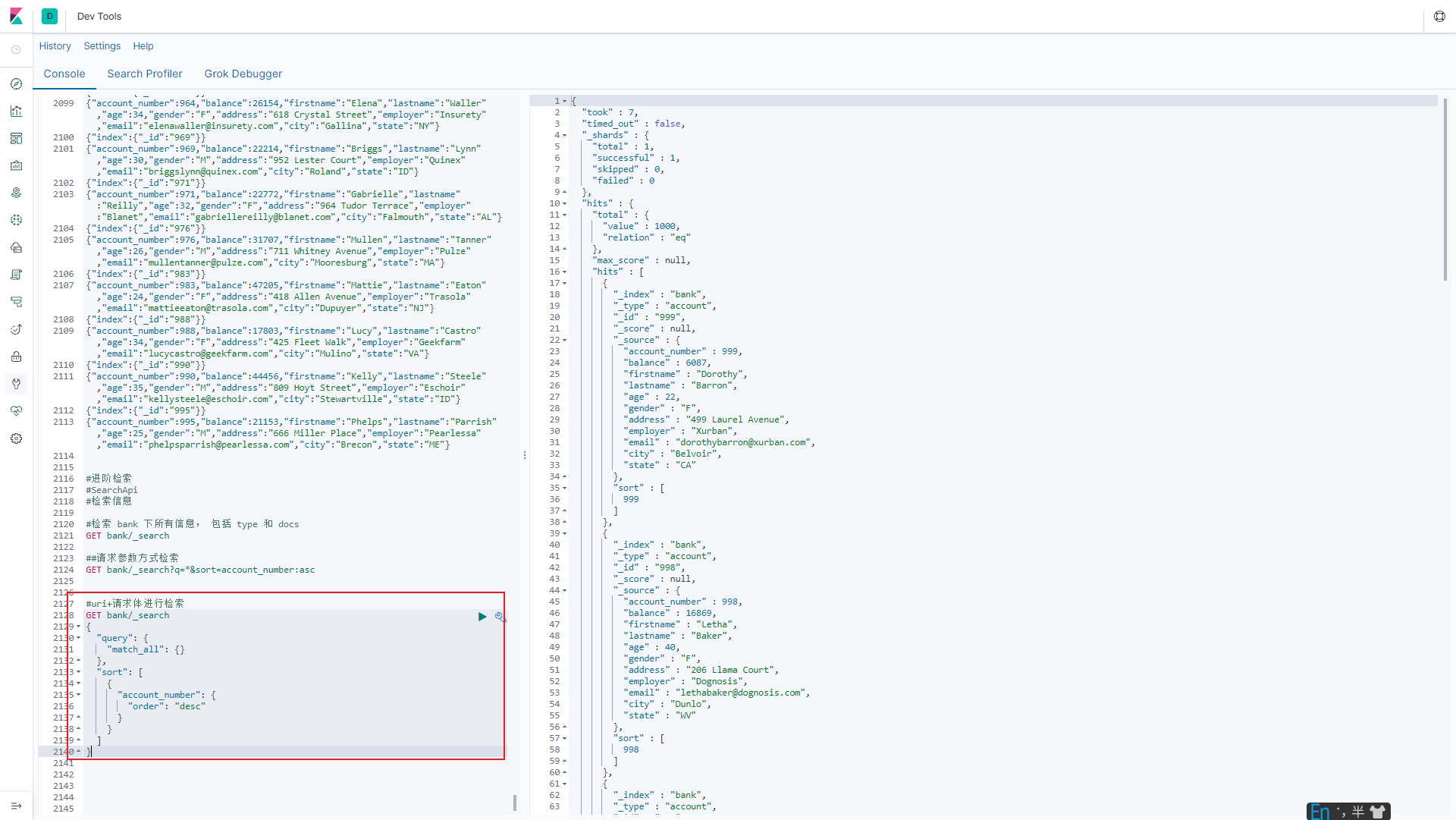Click the Help menu item
The image size is (1456, 820).
tap(142, 46)
